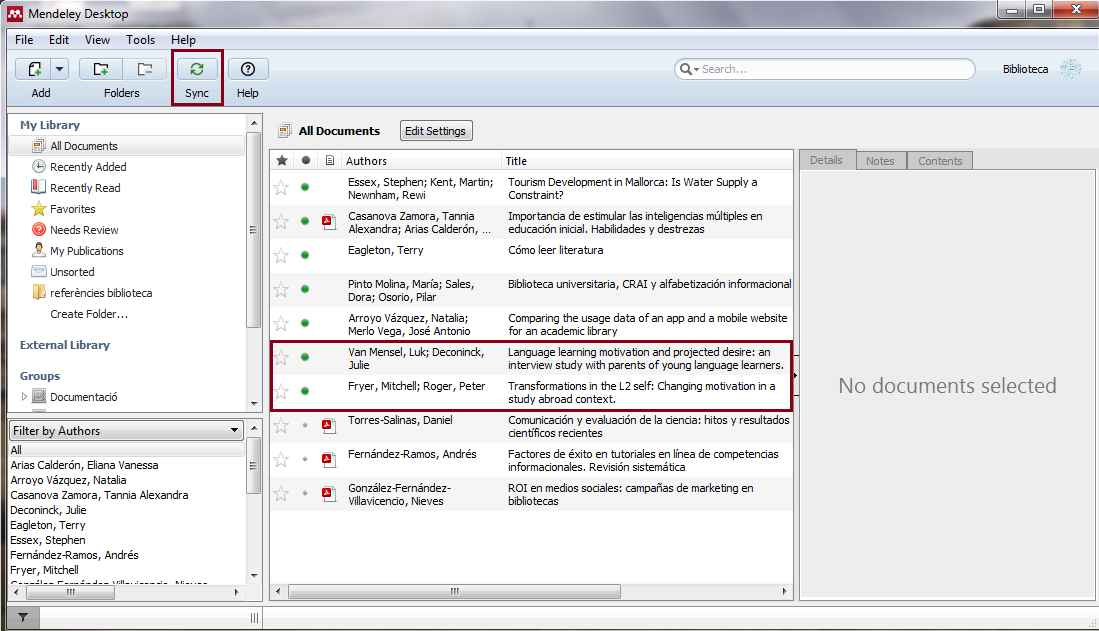Click the Biblioteca profile avatar
This screenshot has height=631, width=1099.
pyautogui.click(x=1070, y=69)
